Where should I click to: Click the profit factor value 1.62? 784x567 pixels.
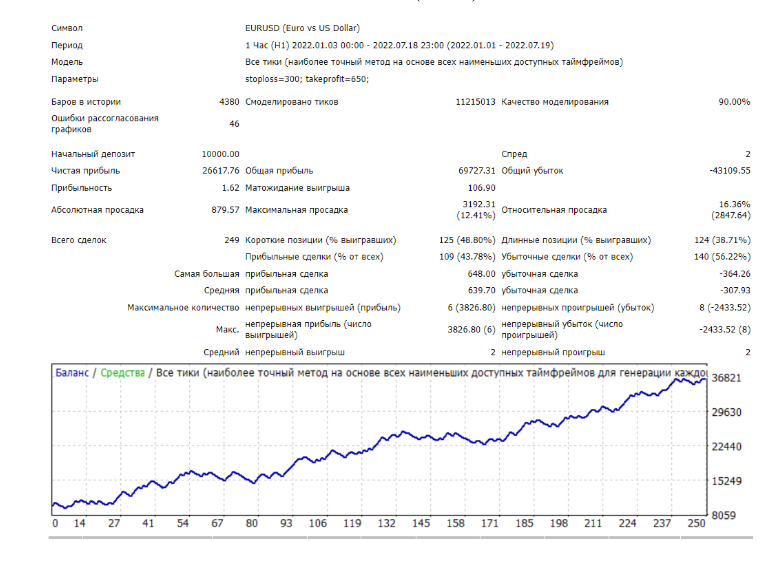coord(230,188)
